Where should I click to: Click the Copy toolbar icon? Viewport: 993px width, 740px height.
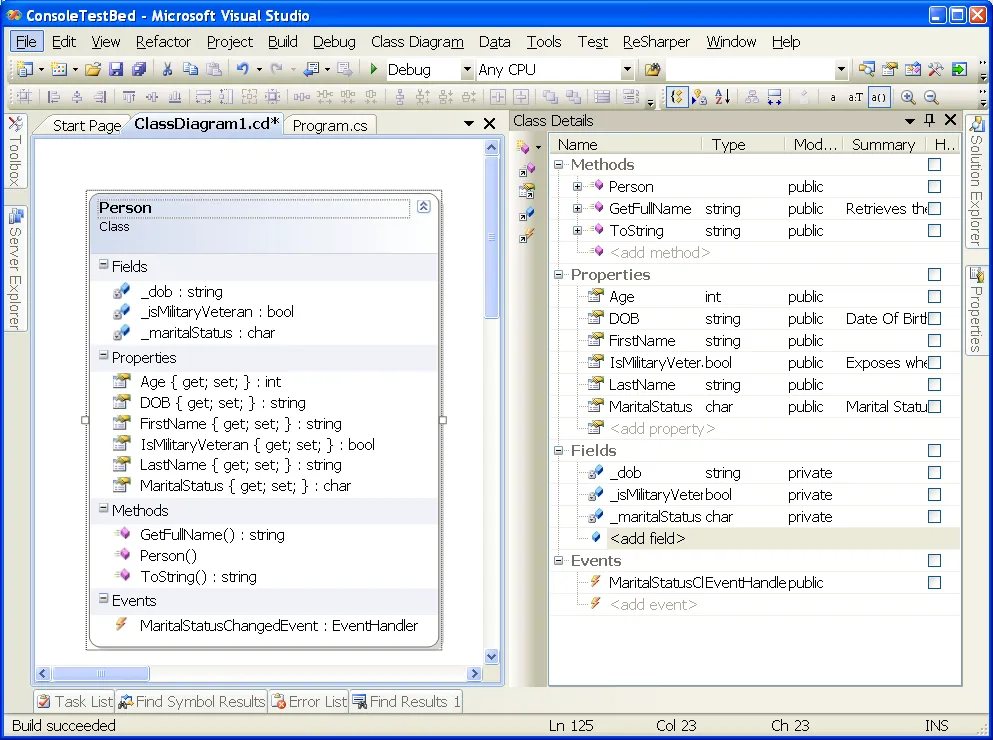(190, 70)
